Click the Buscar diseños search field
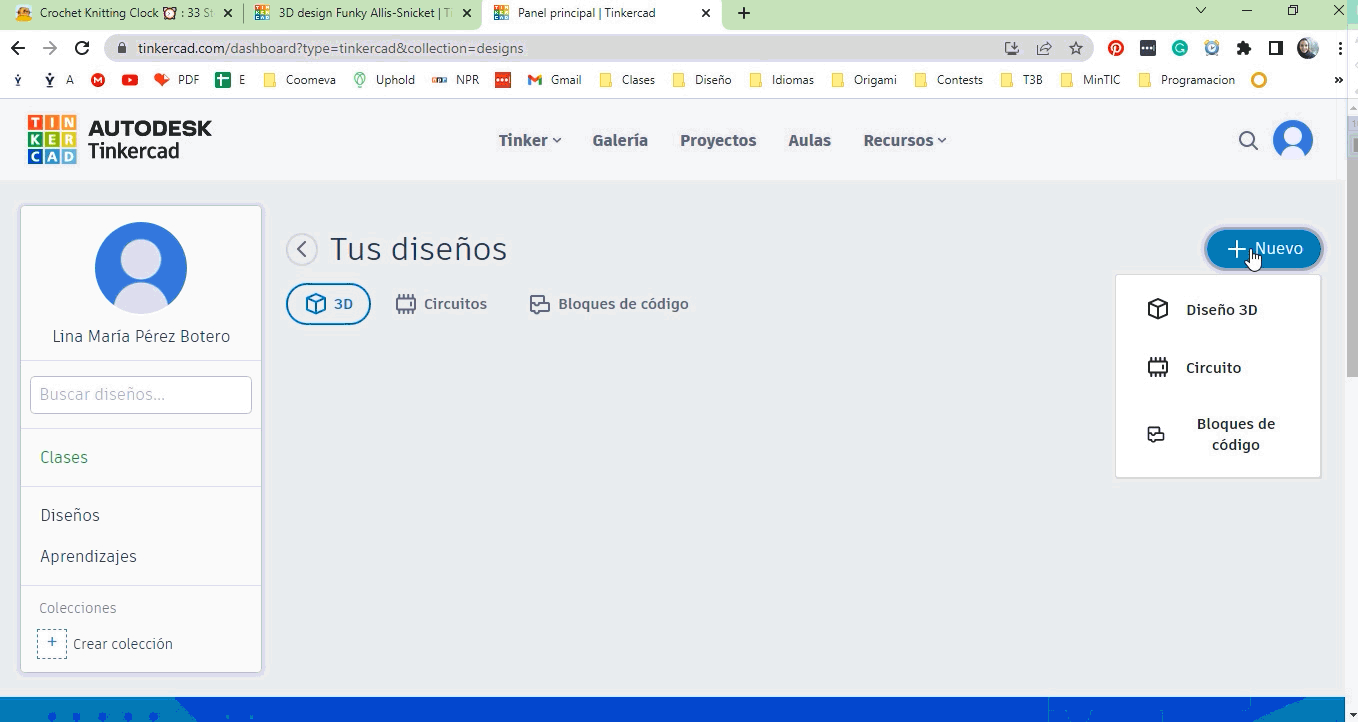The width and height of the screenshot is (1358, 722). click(x=140, y=394)
